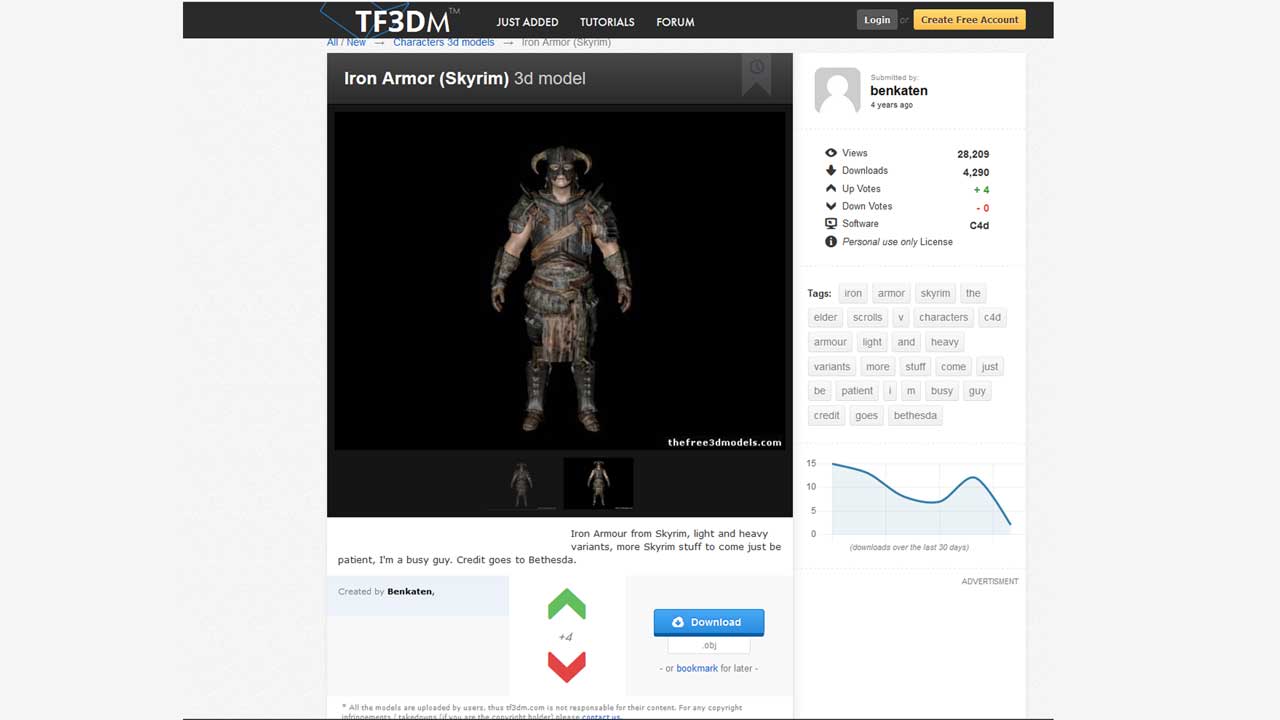Screen dimensions: 1280x720
Task: Click the 'armor' tag
Action: (x=891, y=293)
